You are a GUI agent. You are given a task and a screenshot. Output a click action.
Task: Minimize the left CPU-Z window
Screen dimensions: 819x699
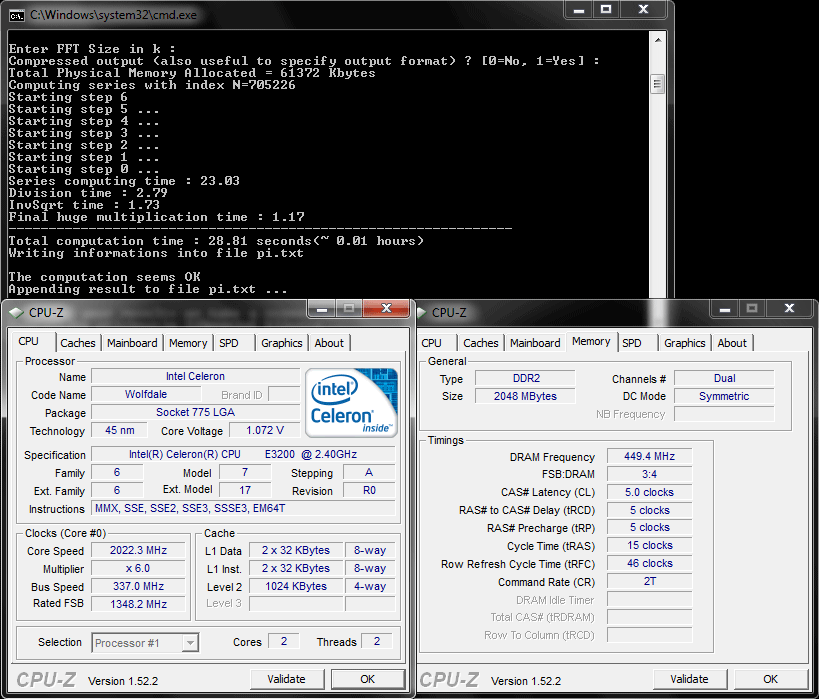pos(322,308)
